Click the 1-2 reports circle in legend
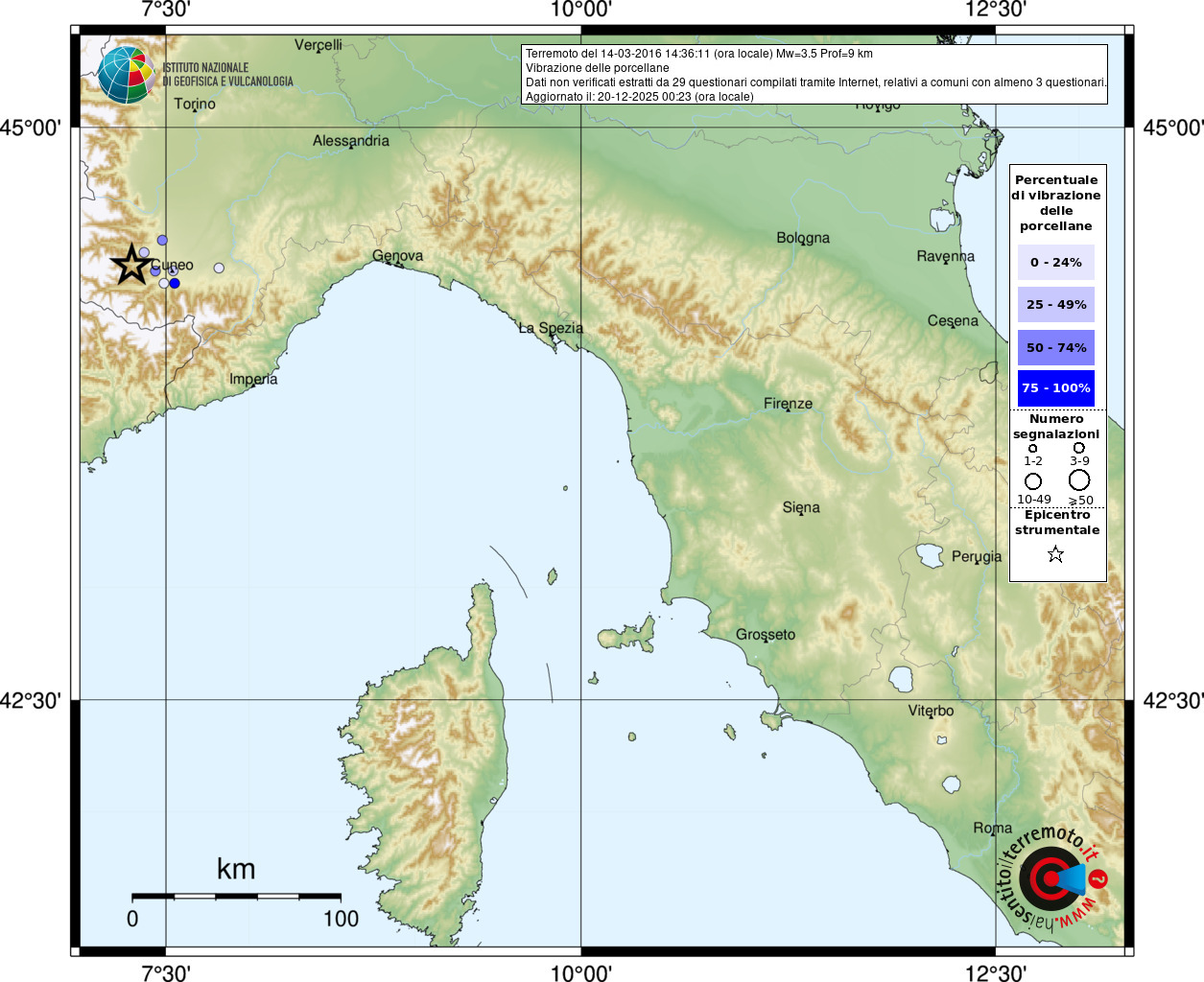The image size is (1204, 982). point(1032,448)
